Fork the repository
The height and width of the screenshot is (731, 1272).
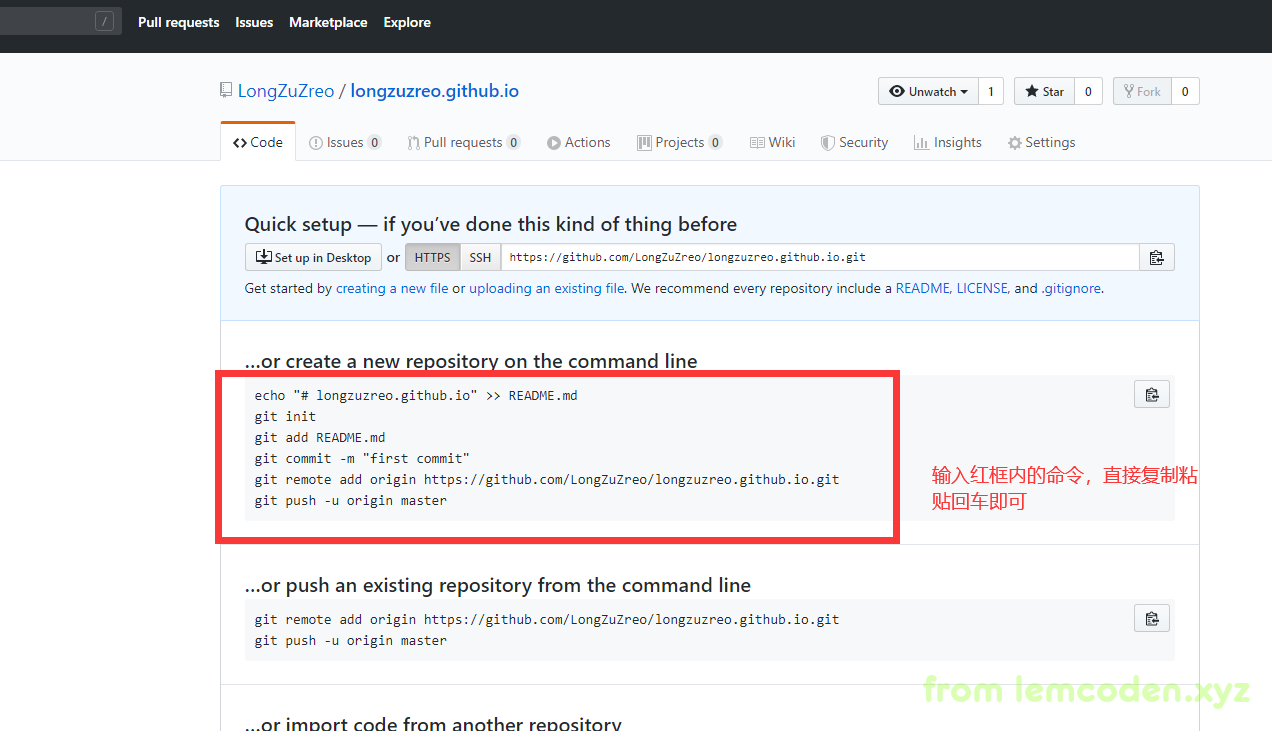[x=1141, y=91]
